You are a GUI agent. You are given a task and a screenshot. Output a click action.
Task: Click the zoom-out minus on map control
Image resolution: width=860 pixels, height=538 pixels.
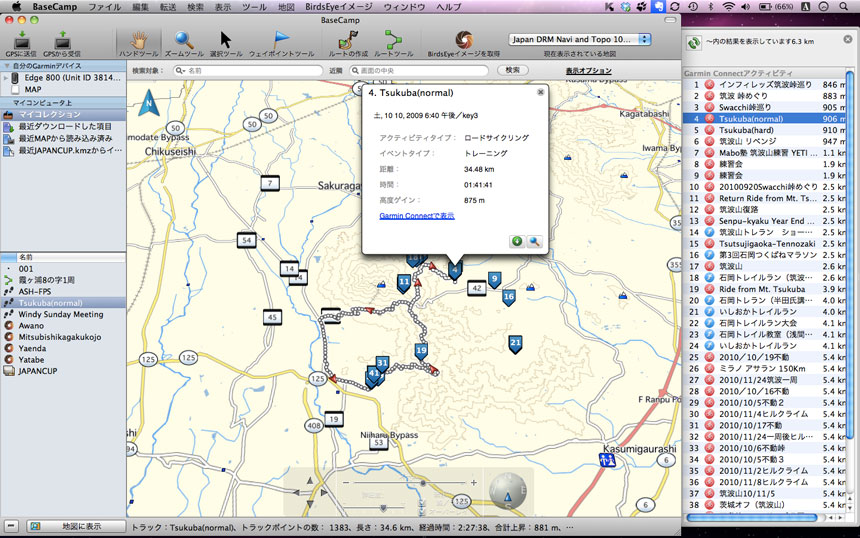(346, 483)
